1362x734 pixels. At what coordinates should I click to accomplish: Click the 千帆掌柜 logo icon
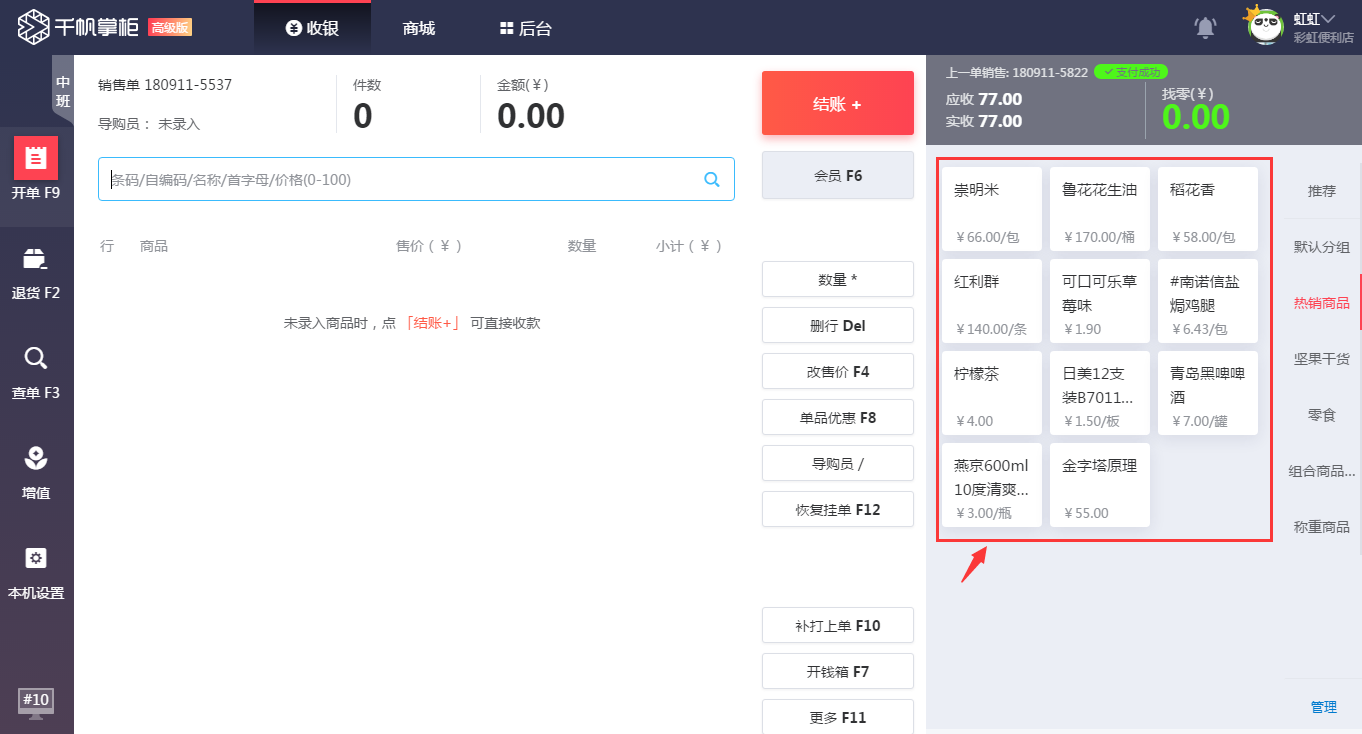click(34, 26)
